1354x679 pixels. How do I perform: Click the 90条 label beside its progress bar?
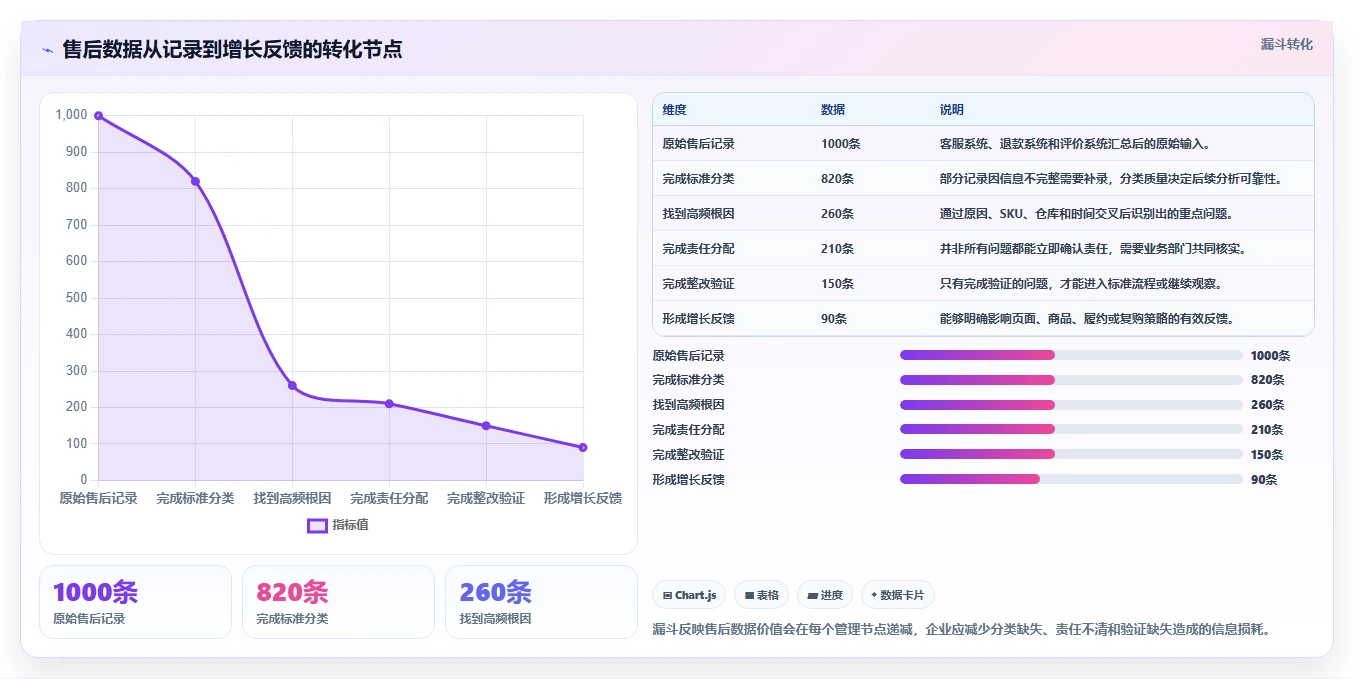click(x=1264, y=480)
